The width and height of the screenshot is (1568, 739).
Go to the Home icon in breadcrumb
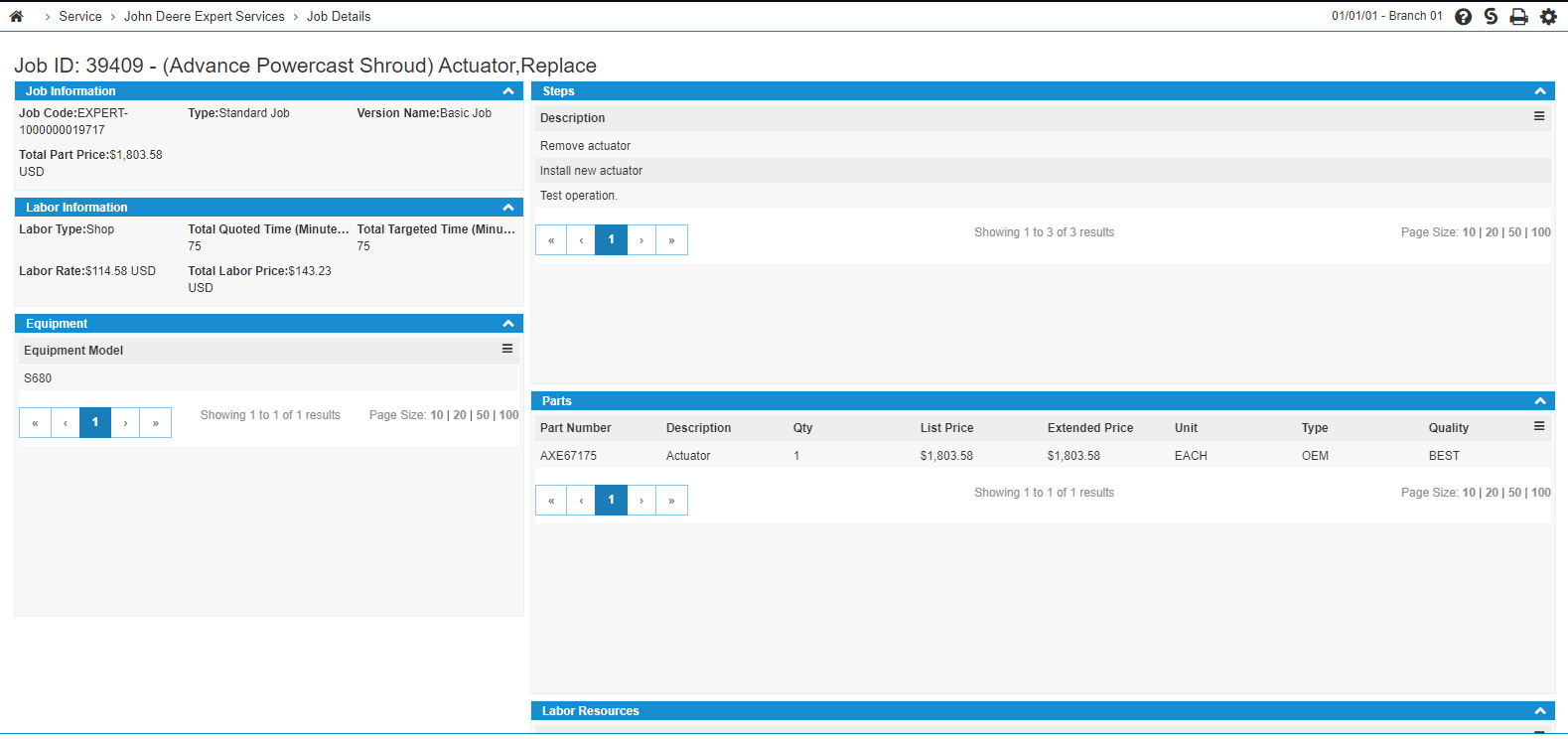[16, 16]
